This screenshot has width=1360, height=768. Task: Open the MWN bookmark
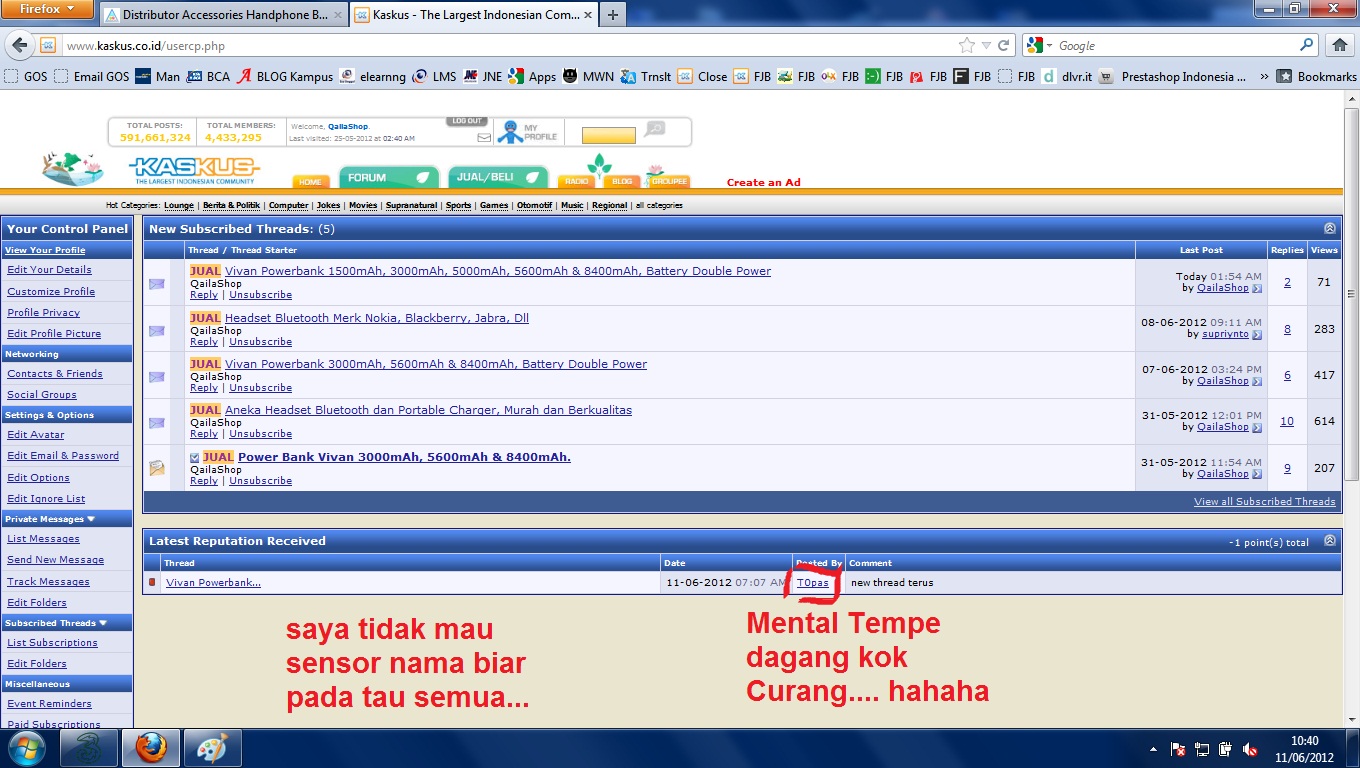click(588, 76)
